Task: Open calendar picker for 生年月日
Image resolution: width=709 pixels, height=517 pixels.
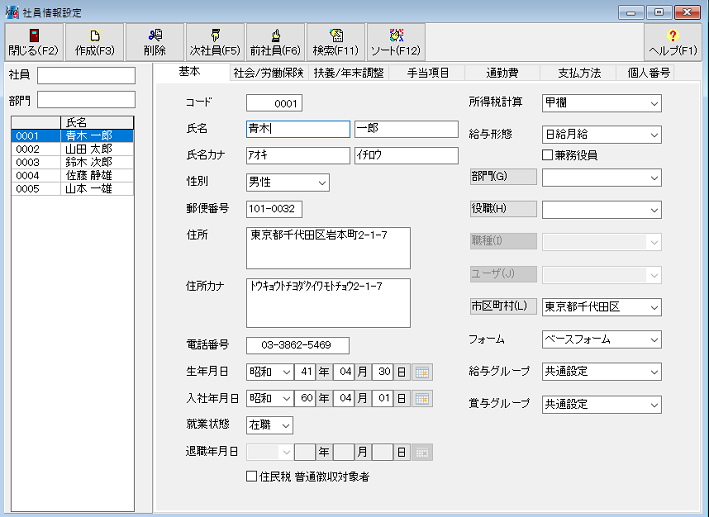Action: 423,371
